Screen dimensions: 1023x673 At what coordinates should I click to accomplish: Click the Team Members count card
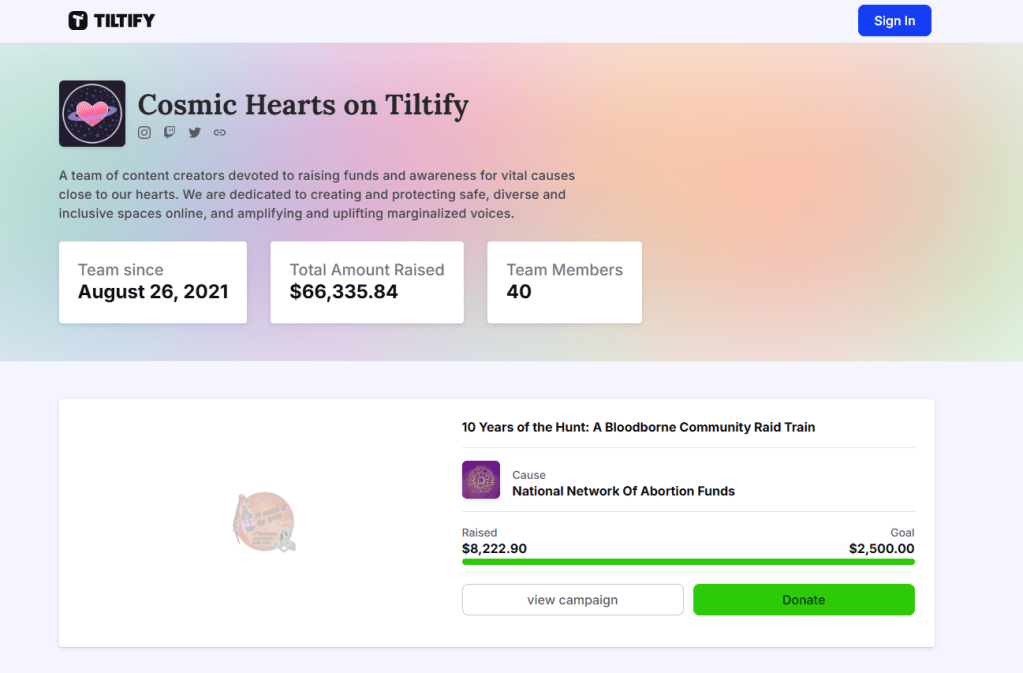[564, 282]
